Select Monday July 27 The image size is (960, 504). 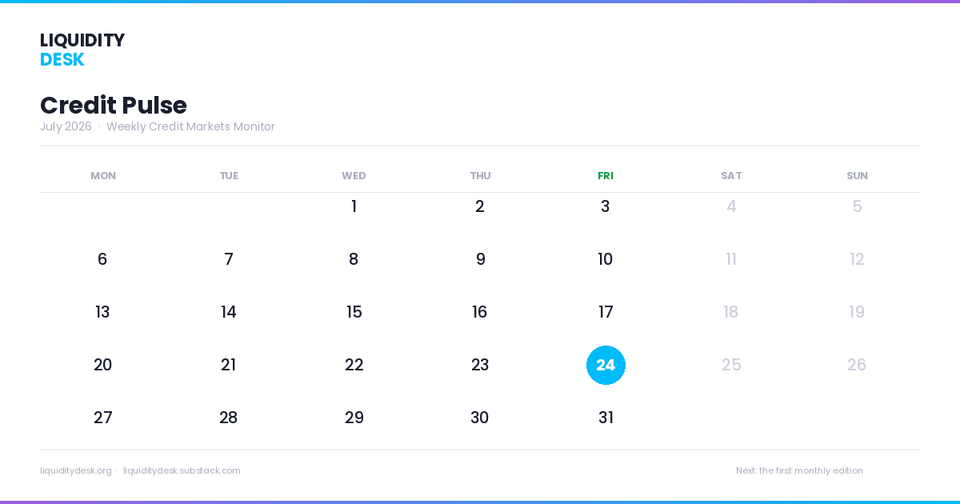[103, 418]
